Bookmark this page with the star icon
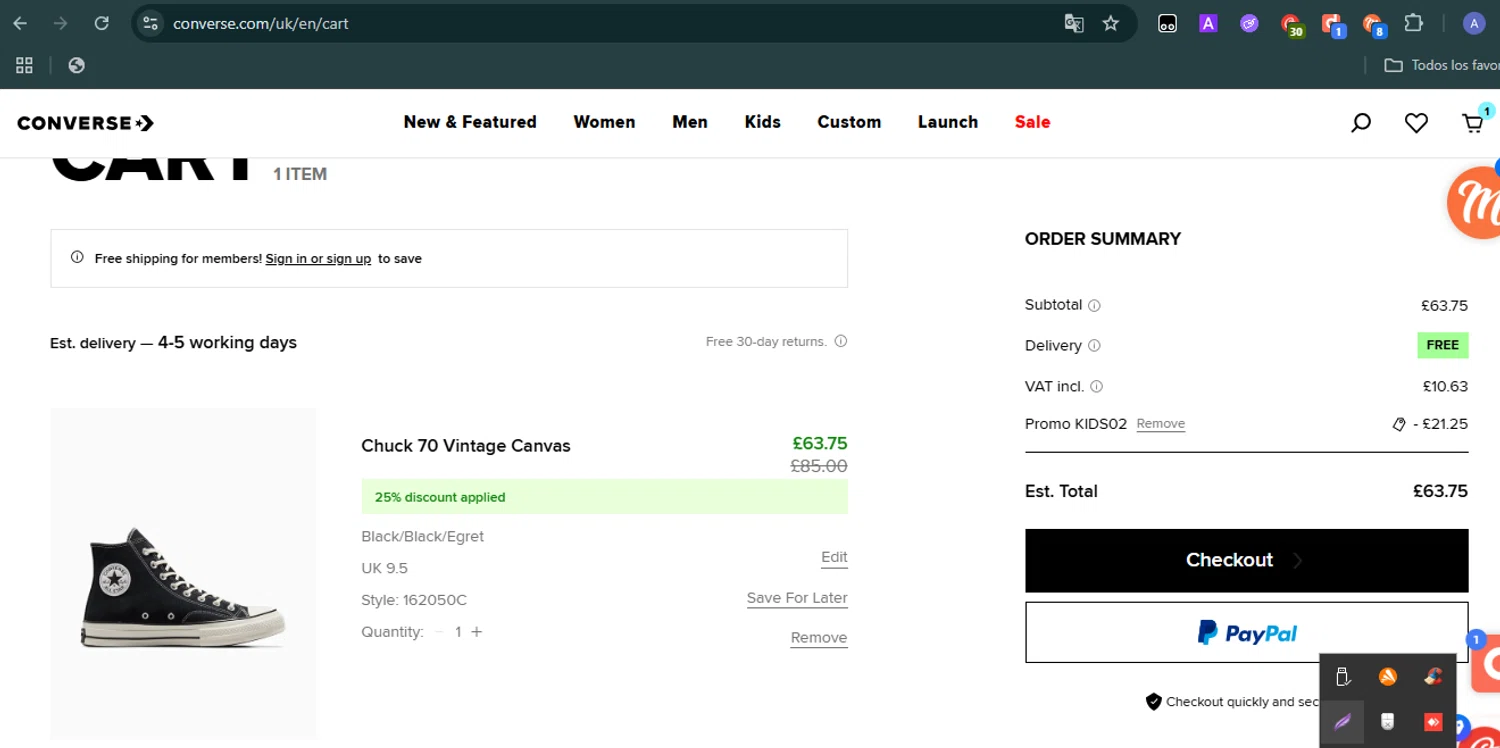1500x748 pixels. coord(1111,23)
